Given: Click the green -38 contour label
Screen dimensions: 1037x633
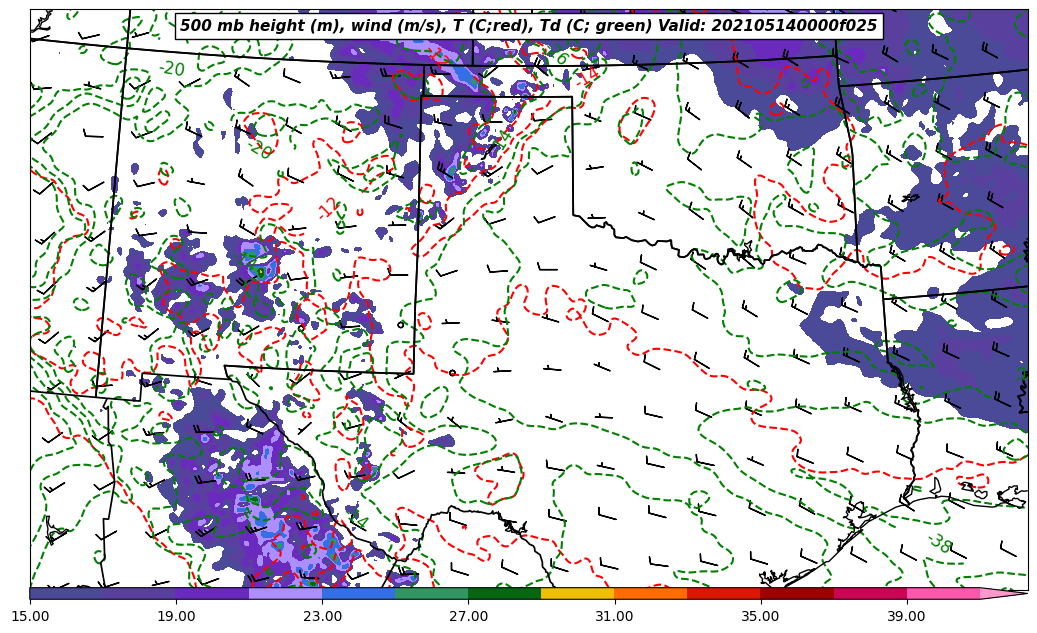Looking at the screenshot, I should coord(939,543).
